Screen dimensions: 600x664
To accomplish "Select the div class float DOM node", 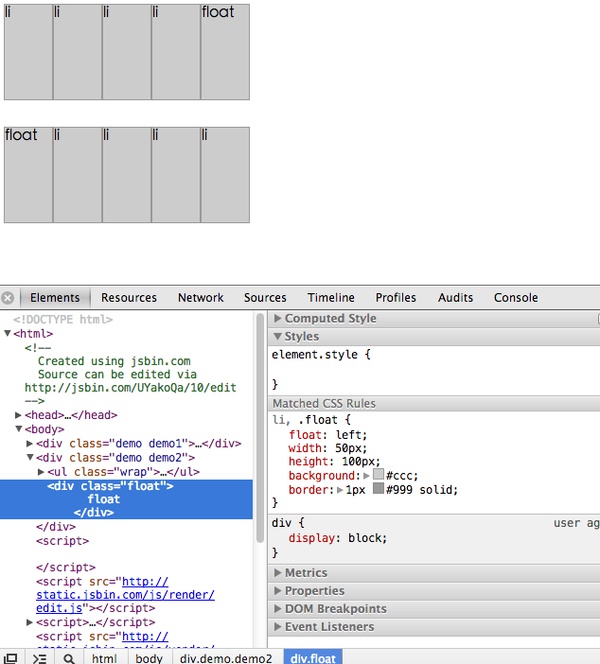I will pos(126,499).
